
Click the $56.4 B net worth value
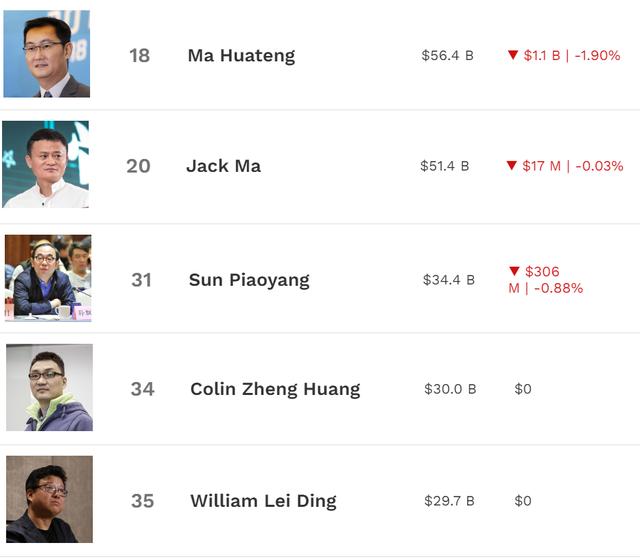point(447,55)
